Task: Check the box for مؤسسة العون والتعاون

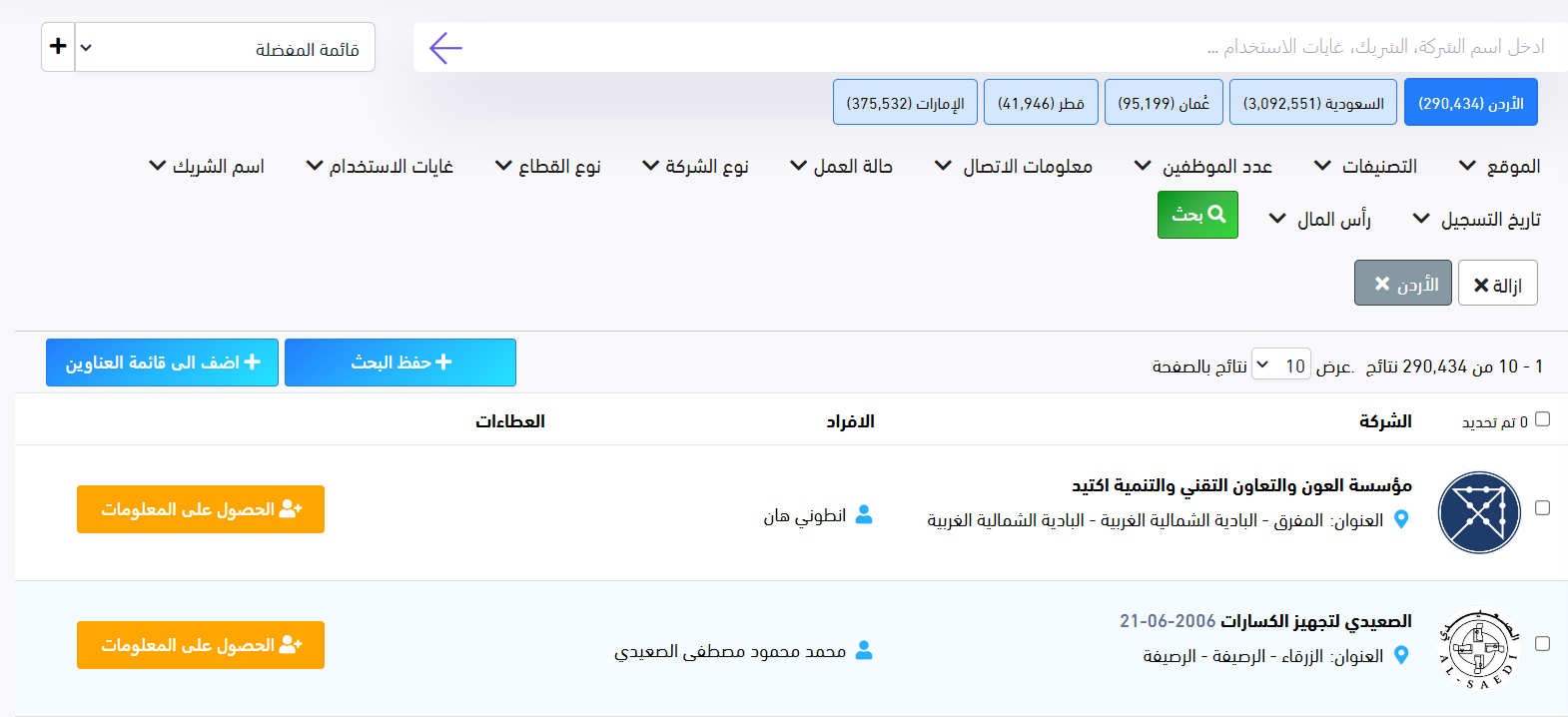Action: [x=1542, y=508]
